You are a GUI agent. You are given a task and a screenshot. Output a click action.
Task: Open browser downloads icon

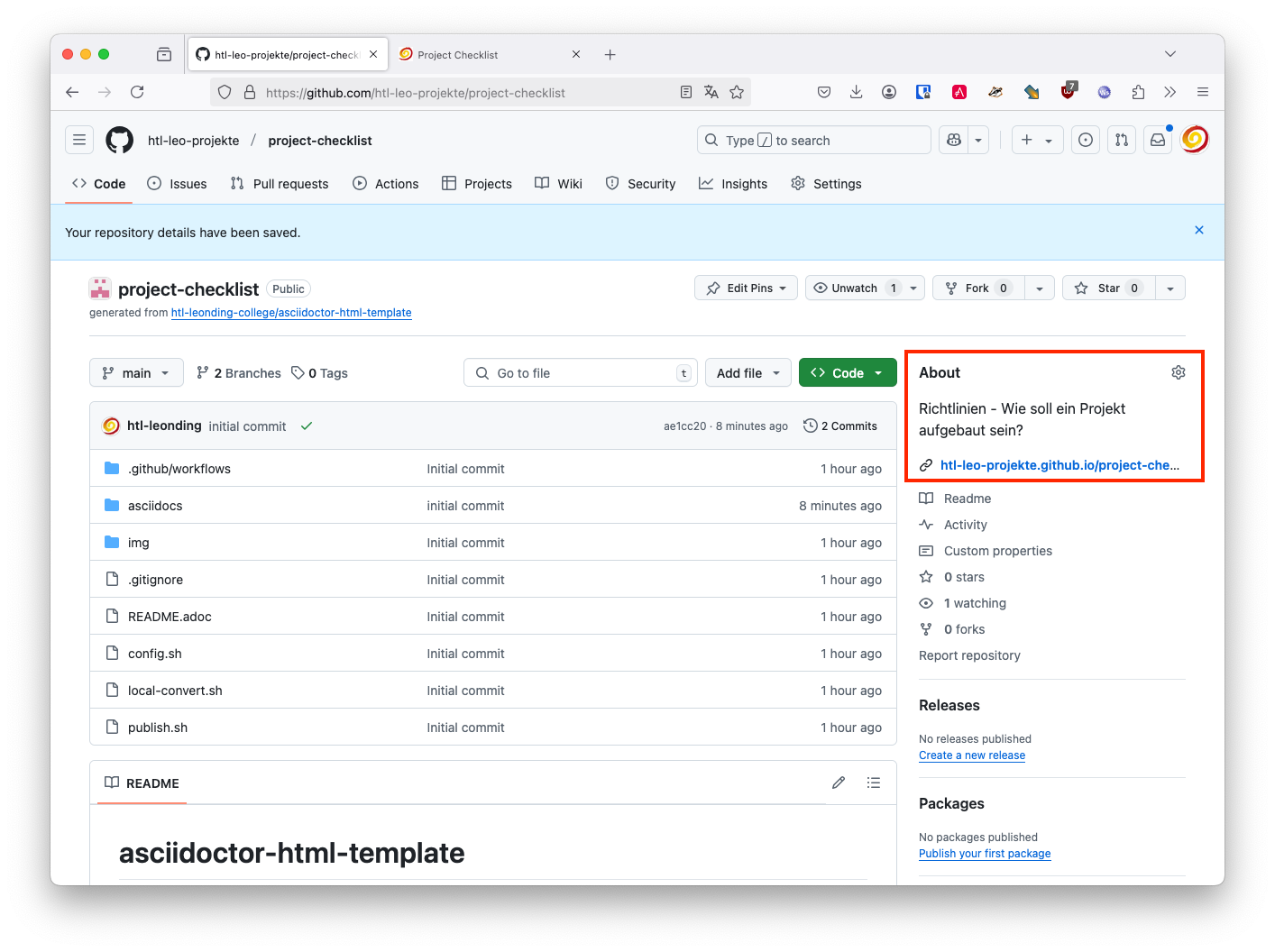coord(857,92)
